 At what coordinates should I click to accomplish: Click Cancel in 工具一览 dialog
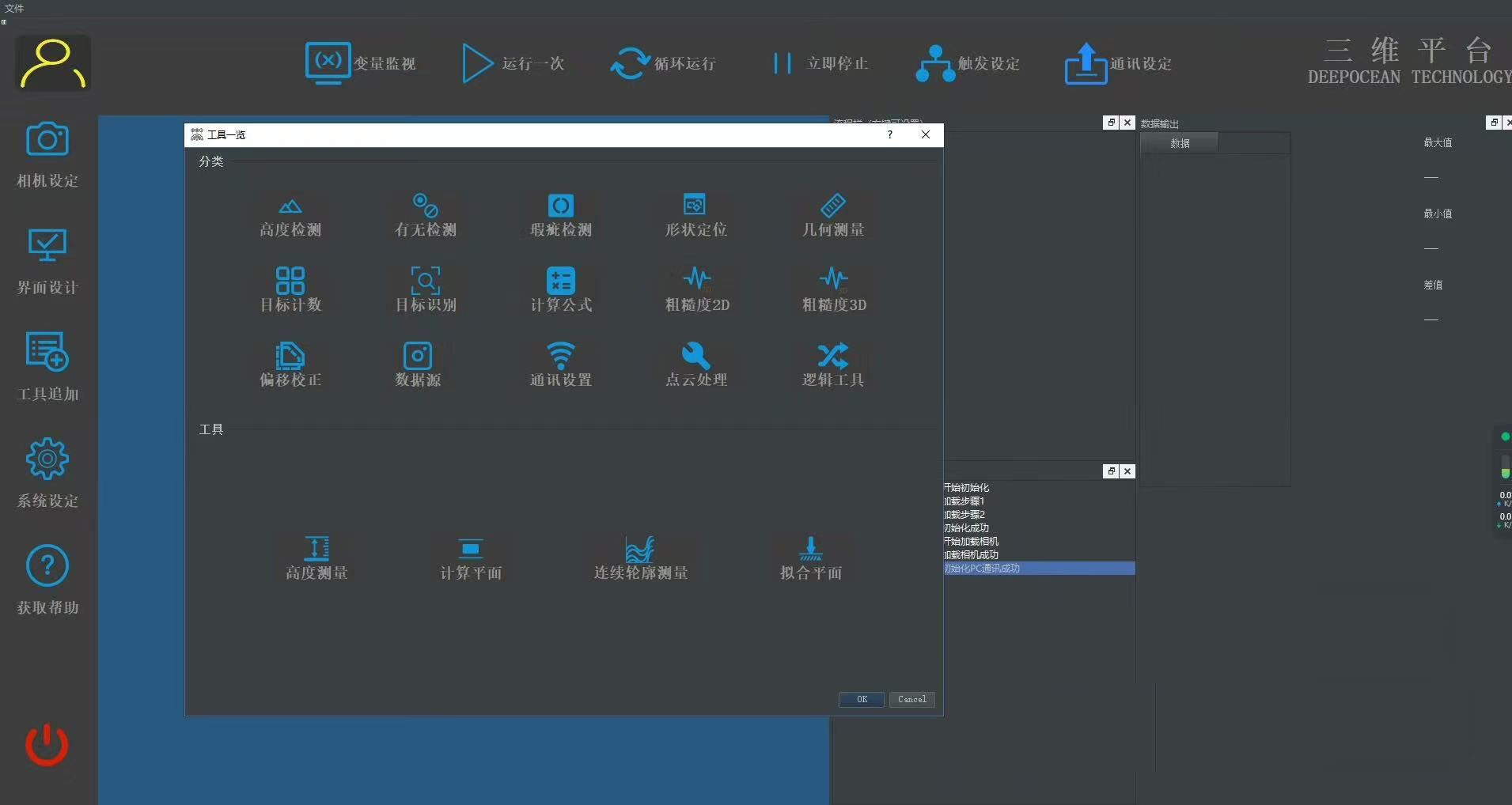coord(912,699)
